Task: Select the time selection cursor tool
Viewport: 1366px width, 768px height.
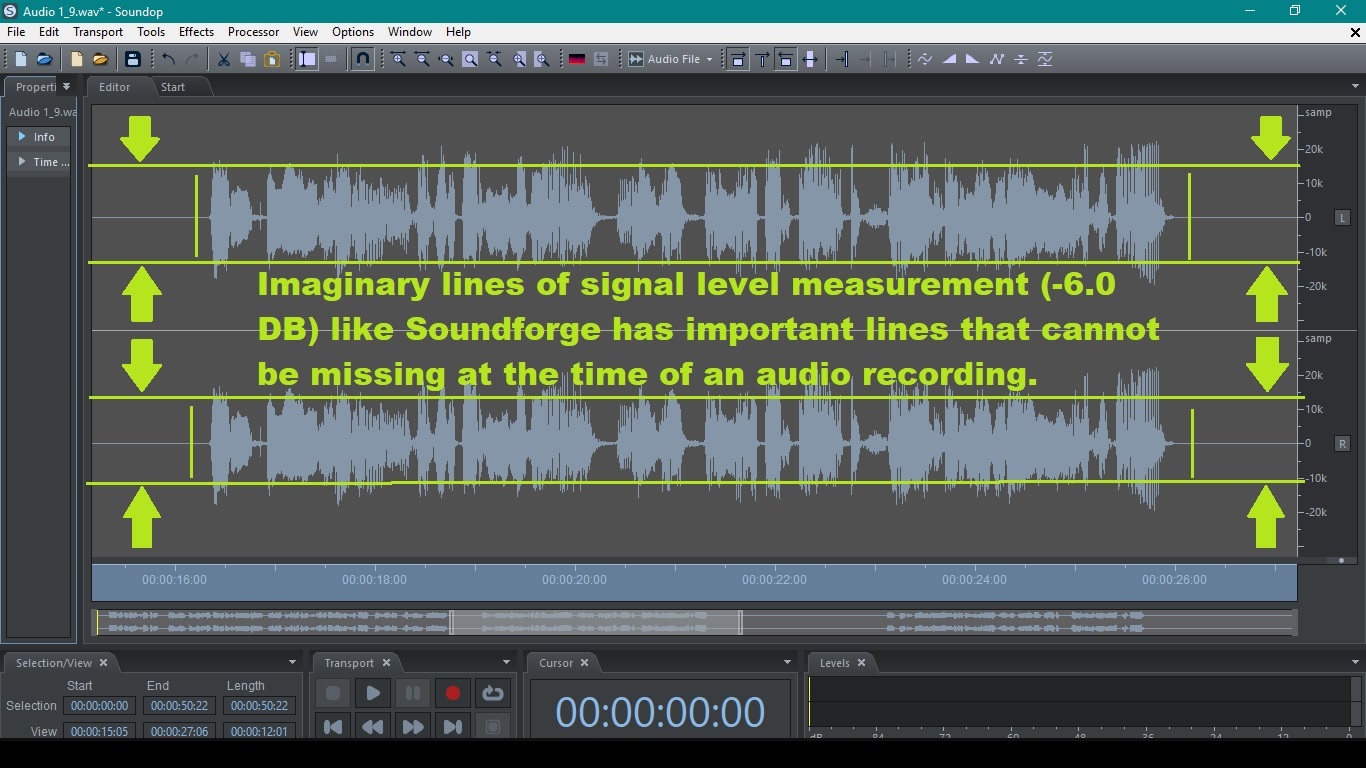Action: [307, 59]
